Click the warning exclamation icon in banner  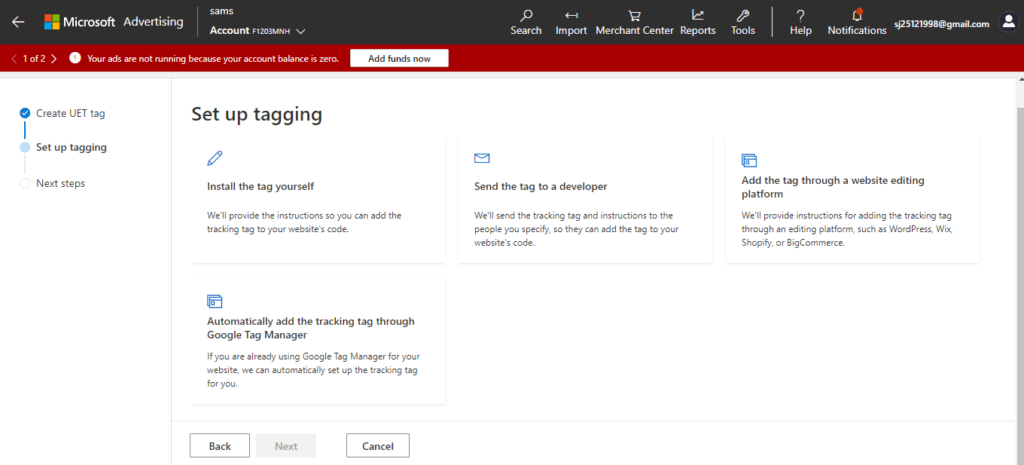point(75,58)
